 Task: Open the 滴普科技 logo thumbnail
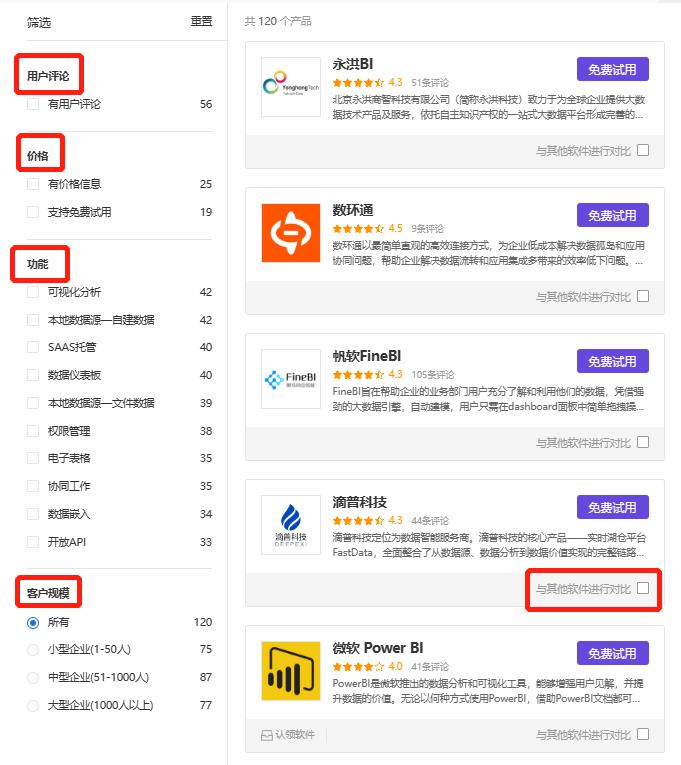(291, 525)
